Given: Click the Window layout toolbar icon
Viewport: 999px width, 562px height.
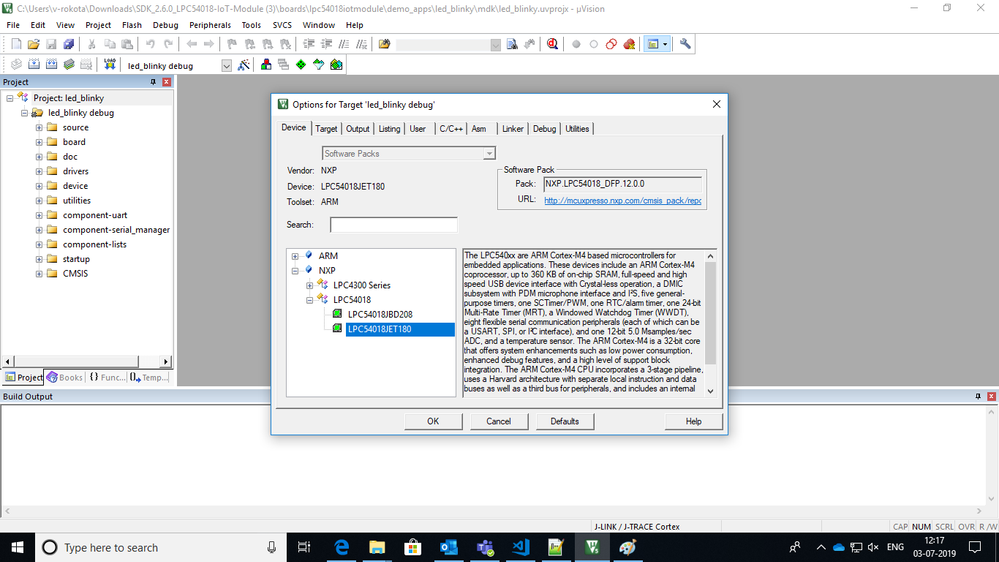Looking at the screenshot, I should [652, 44].
